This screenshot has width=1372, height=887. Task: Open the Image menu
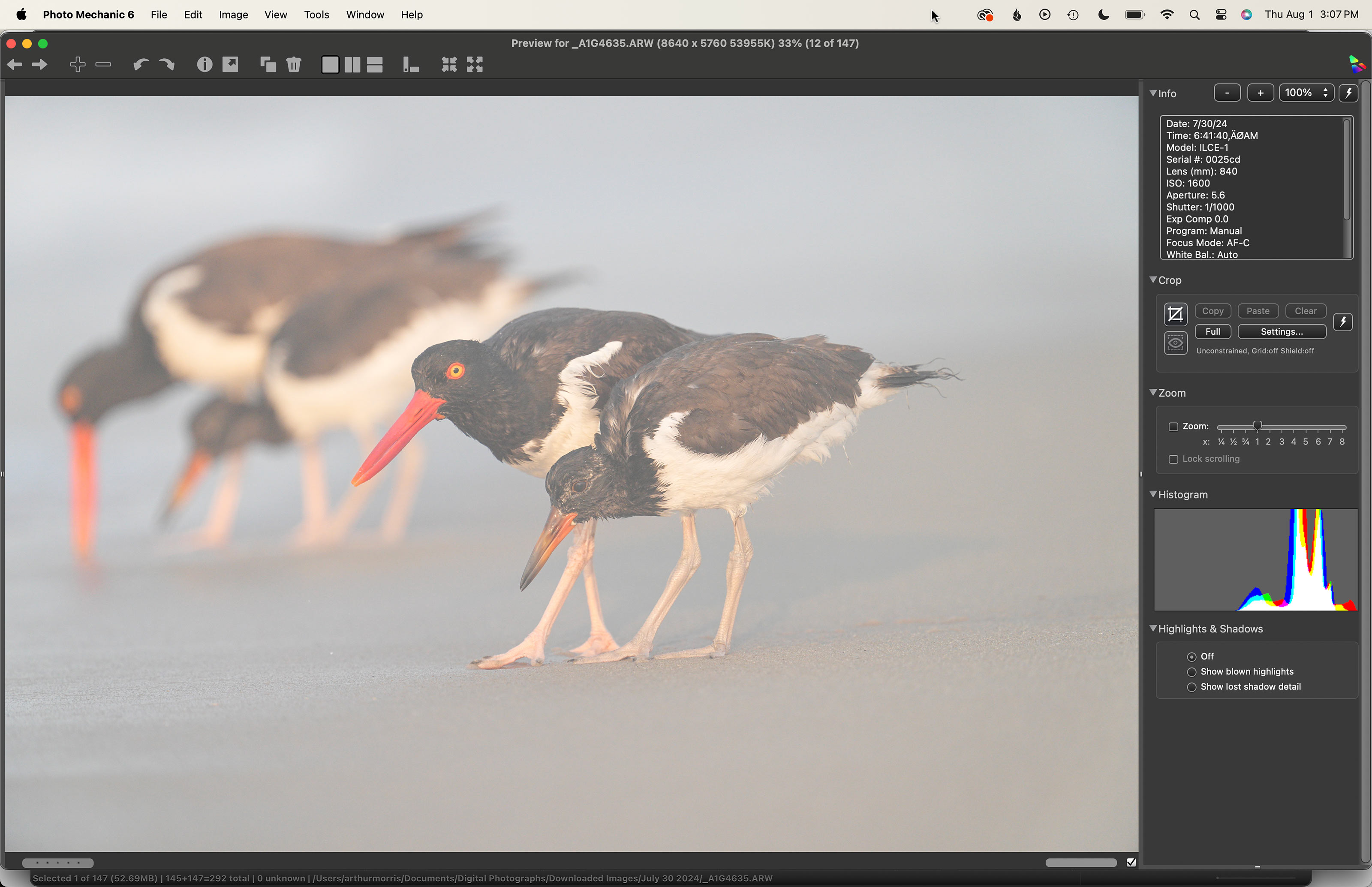[233, 15]
